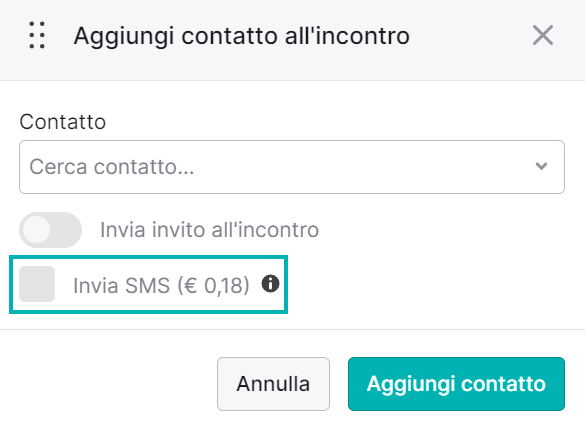Viewport: 585px width, 436px height.
Task: Cancel adding contact with Annulla
Action: coord(273,384)
